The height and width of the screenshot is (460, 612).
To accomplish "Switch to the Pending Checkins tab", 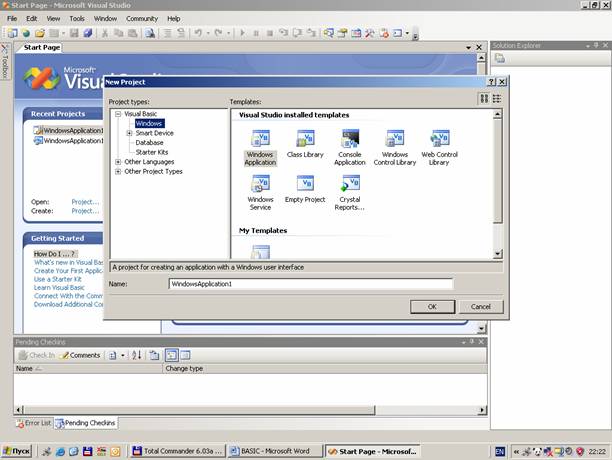I will point(86,423).
